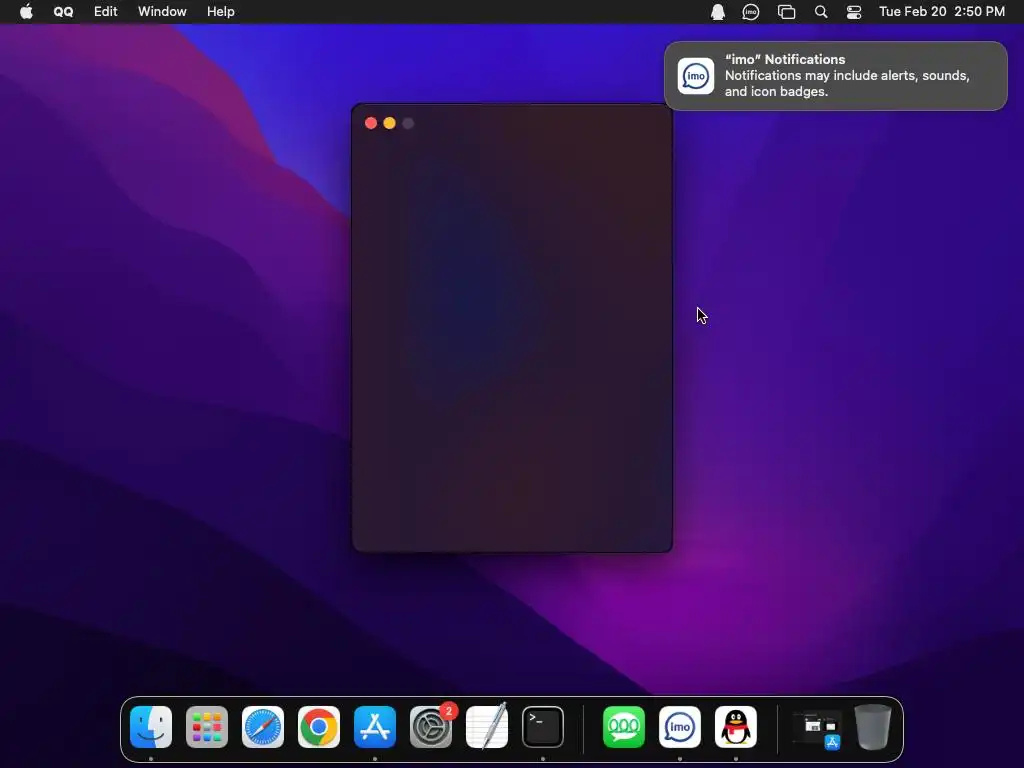Open the App Store from the Dock
This screenshot has width=1024, height=768.
[375, 727]
